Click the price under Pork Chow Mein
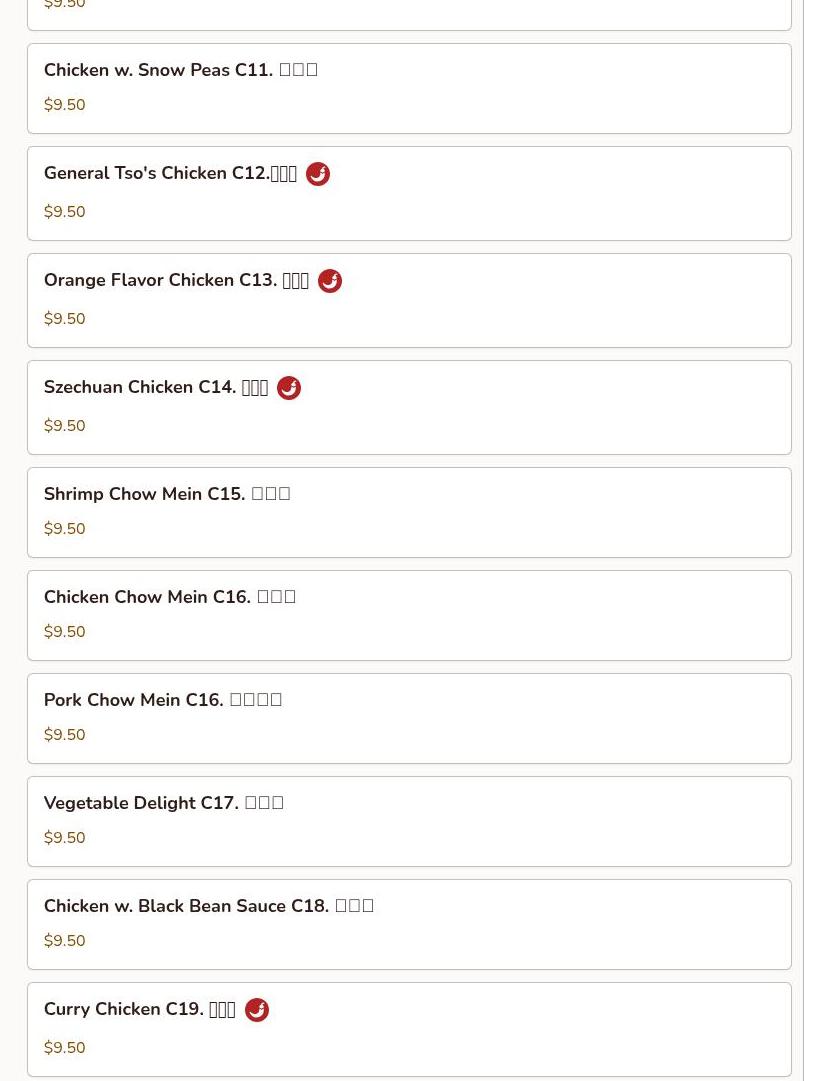This screenshot has height=1081, width=824. pos(65,735)
